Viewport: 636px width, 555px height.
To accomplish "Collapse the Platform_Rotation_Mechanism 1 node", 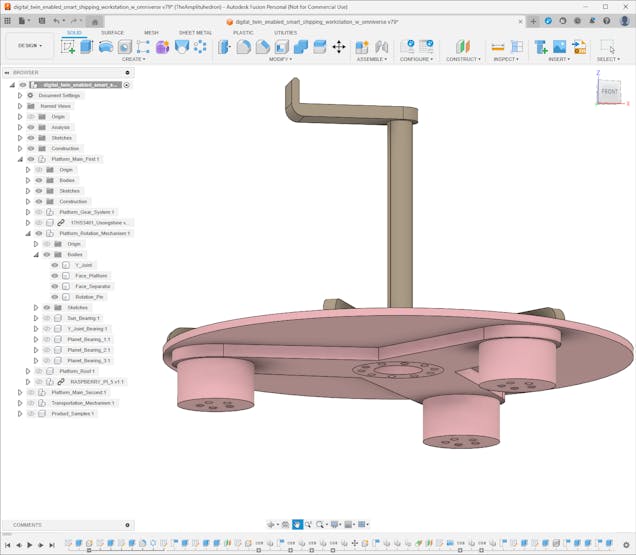I will (28, 233).
